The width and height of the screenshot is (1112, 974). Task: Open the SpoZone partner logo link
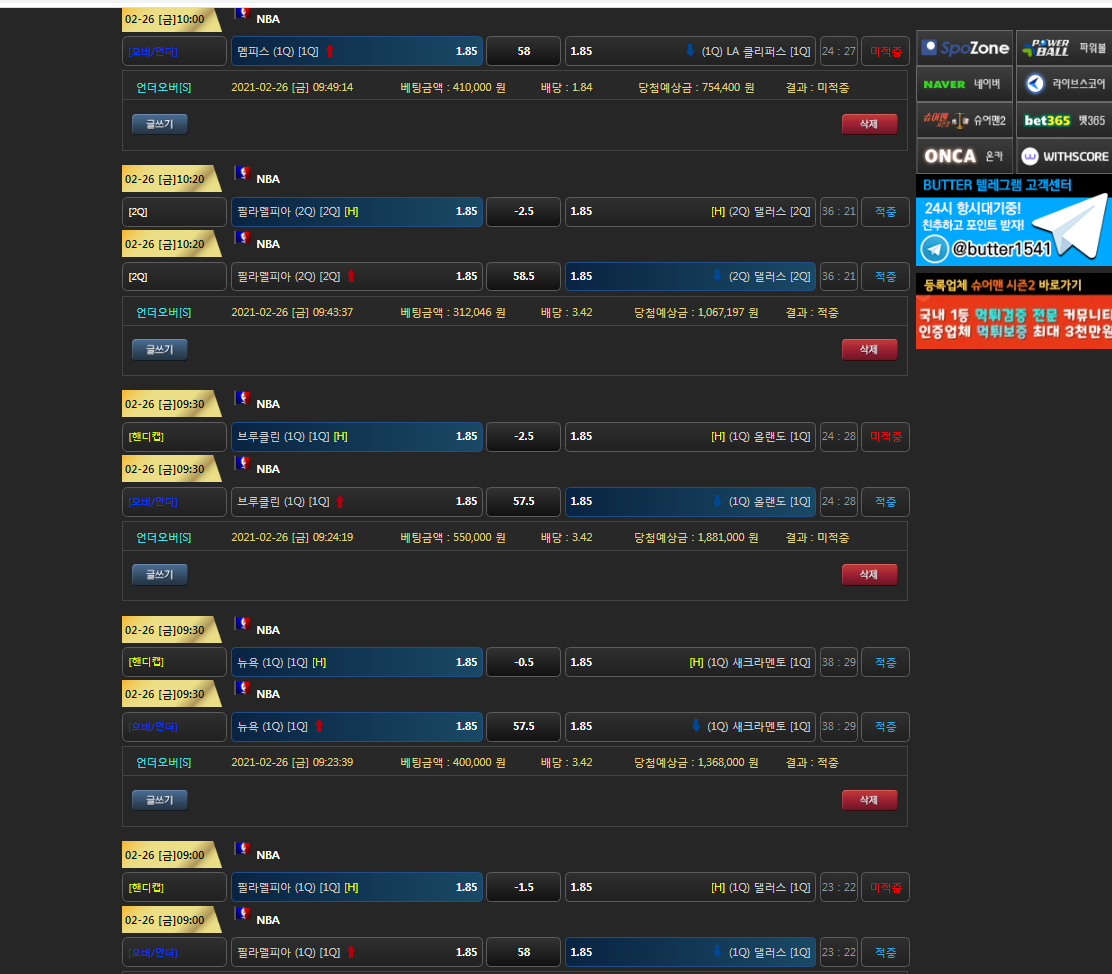965,48
